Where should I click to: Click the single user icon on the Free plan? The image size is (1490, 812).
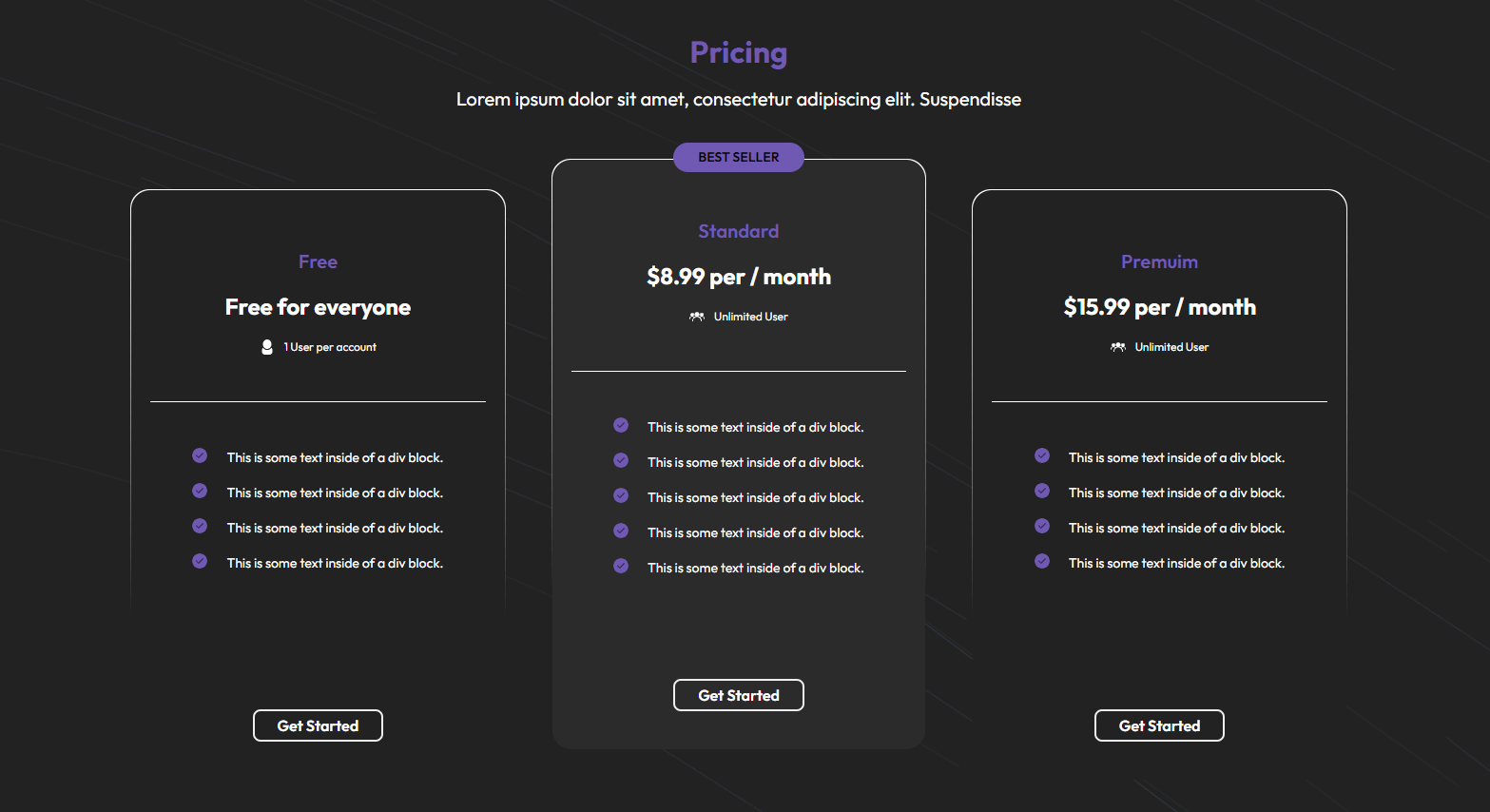266,346
